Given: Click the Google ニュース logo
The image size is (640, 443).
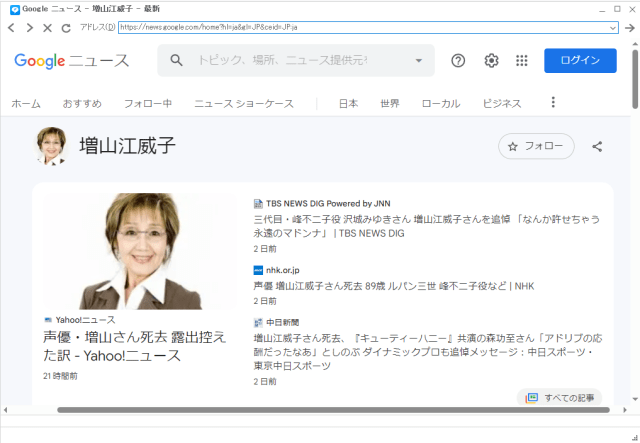Looking at the screenshot, I should click(72, 61).
